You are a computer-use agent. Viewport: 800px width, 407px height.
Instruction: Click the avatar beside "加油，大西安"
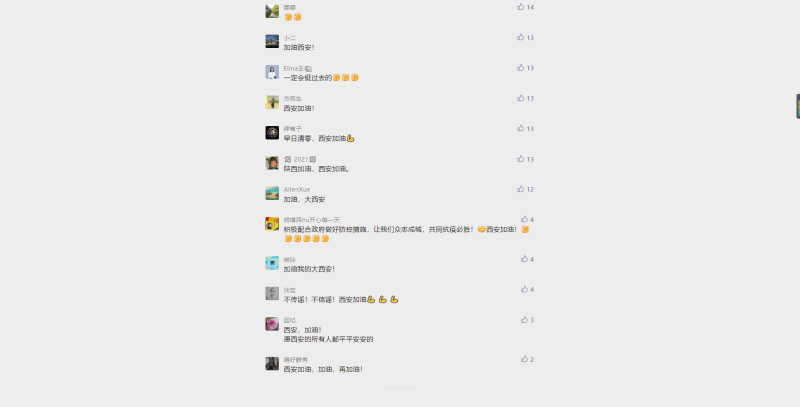click(x=272, y=193)
